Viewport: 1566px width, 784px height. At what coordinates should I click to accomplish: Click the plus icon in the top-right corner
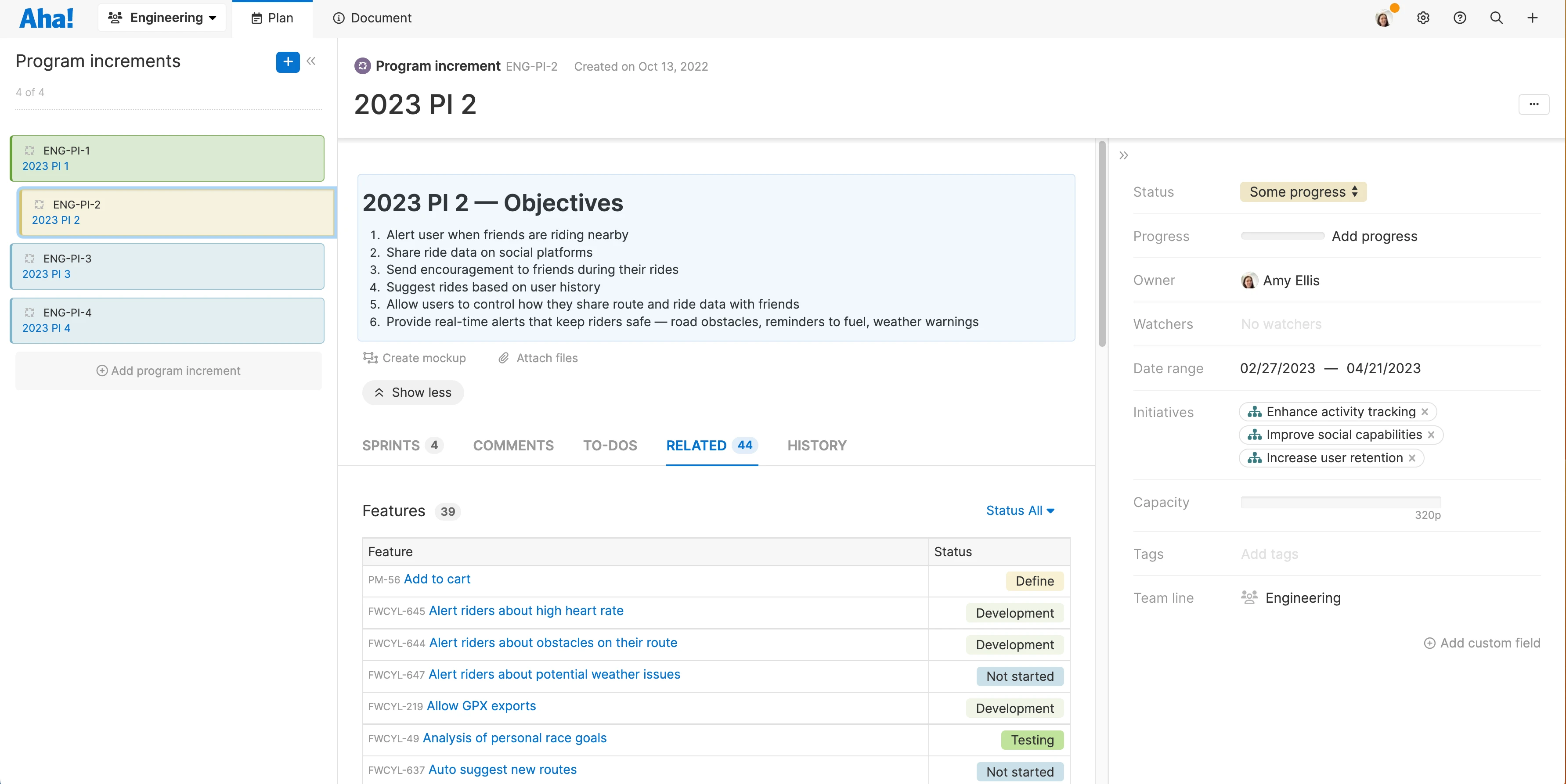tap(1533, 18)
